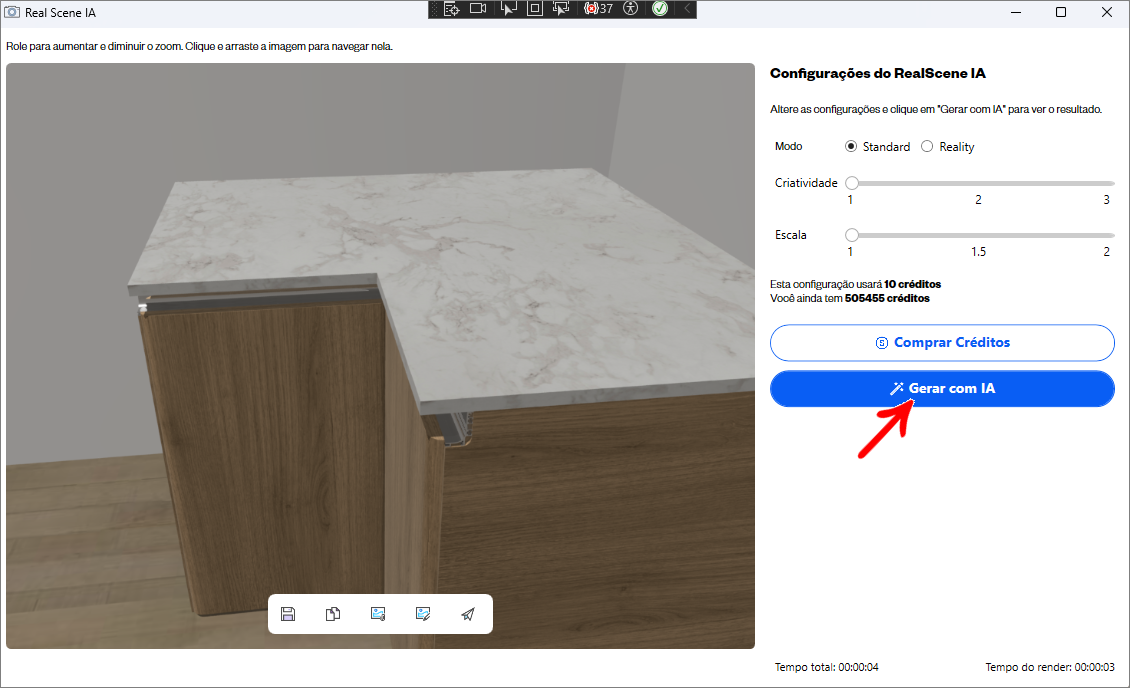Click the edit image pencil icon

tap(423, 614)
